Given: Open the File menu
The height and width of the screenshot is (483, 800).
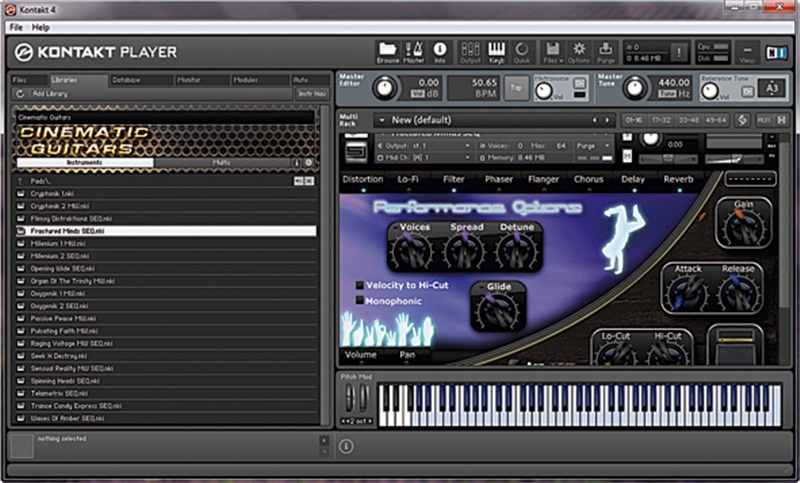Looking at the screenshot, I should pyautogui.click(x=16, y=28).
